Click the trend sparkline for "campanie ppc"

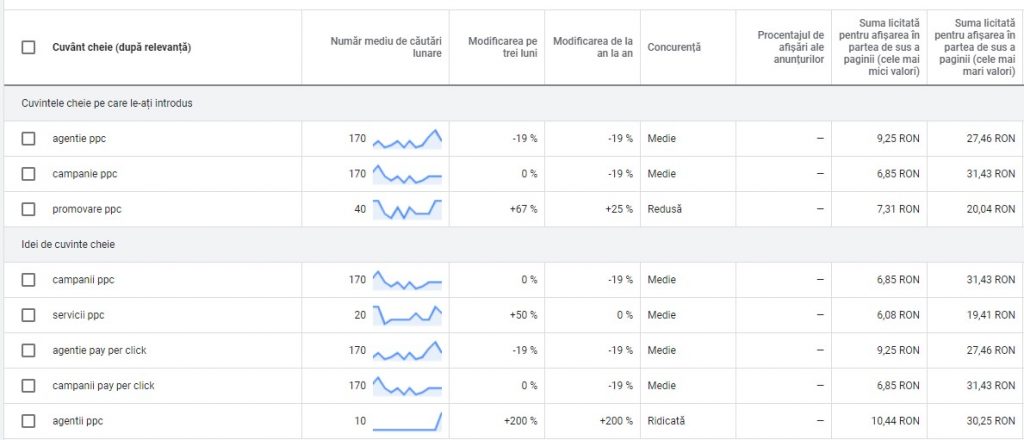point(407,175)
